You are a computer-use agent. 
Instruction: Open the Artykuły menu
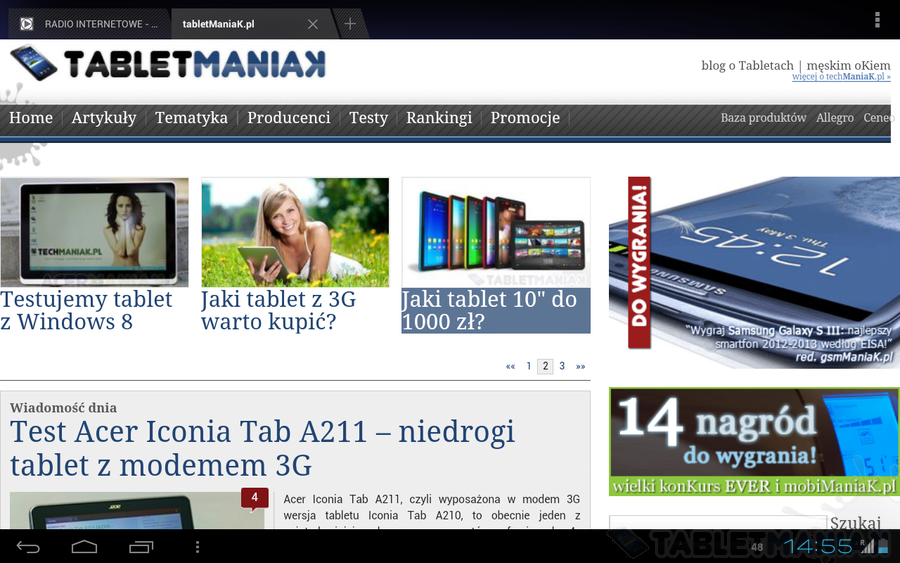104,118
